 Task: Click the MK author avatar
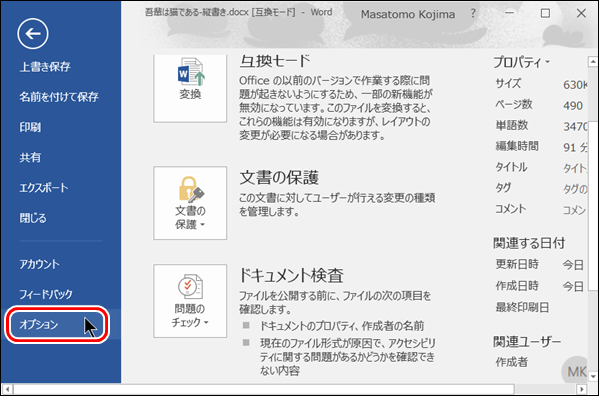575,370
